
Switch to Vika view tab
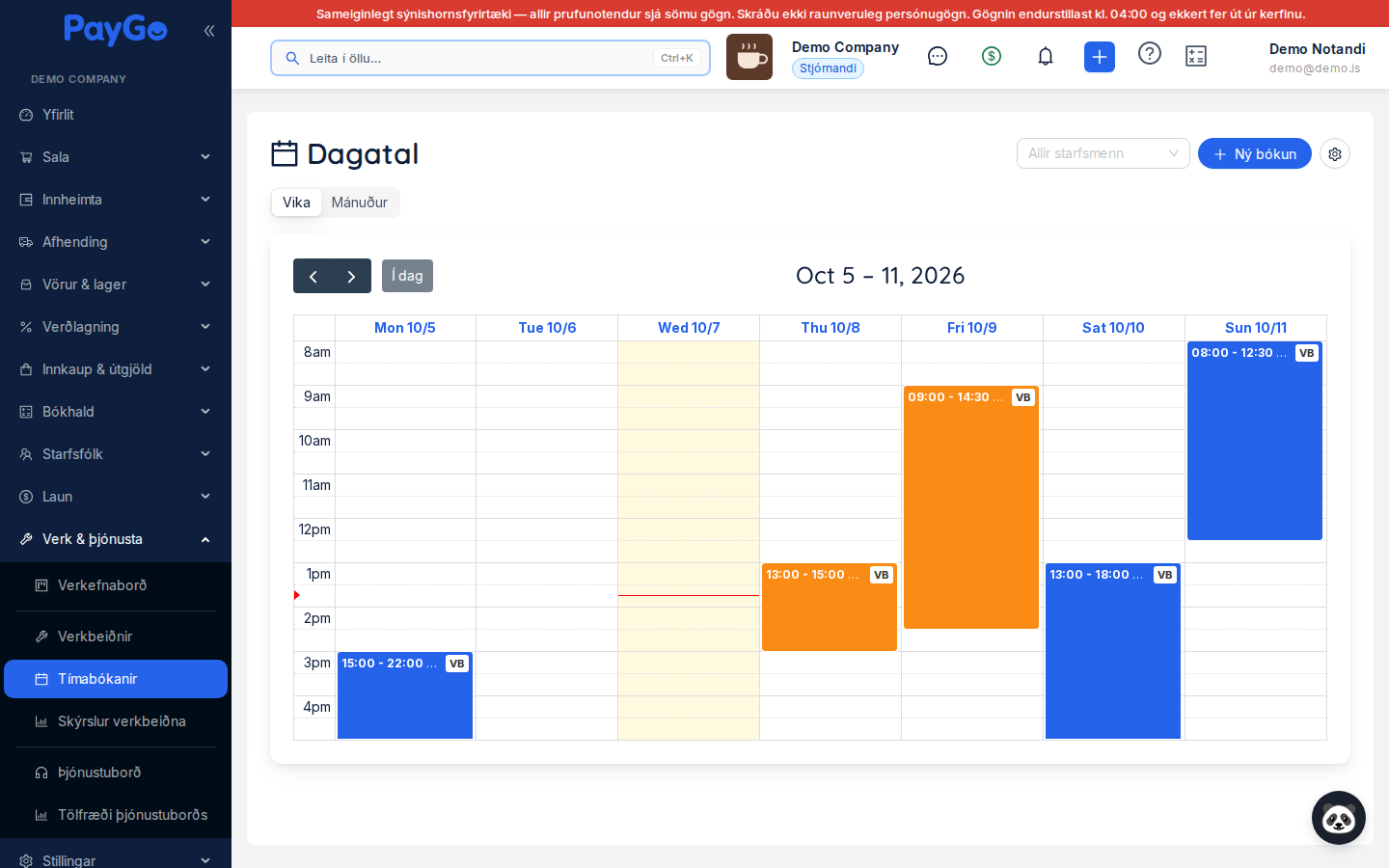(296, 203)
